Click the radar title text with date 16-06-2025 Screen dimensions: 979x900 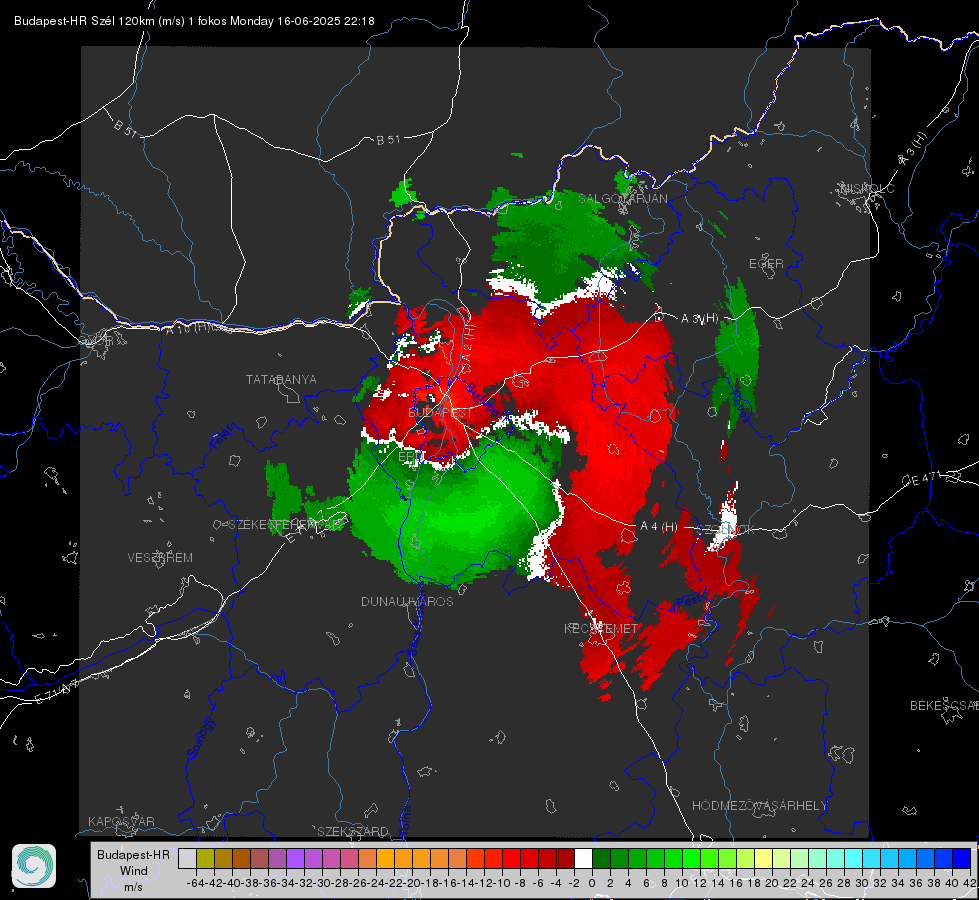click(194, 21)
